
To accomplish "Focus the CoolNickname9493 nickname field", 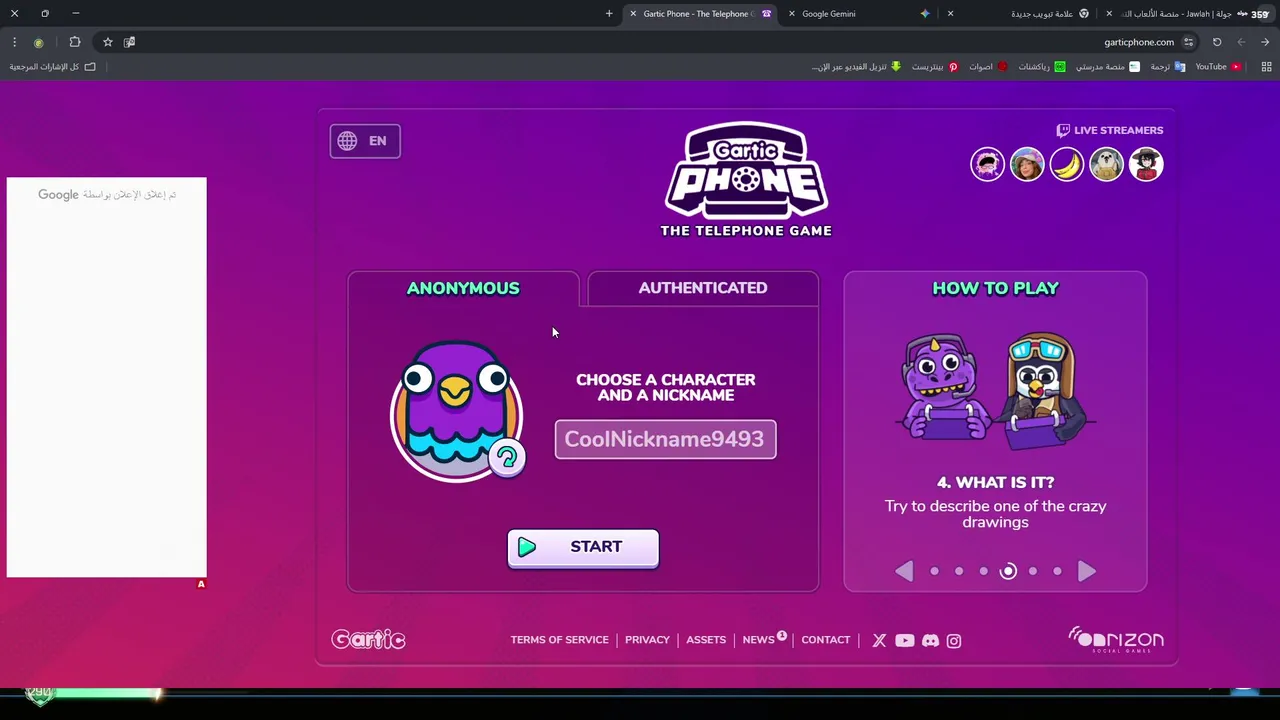I will (x=665, y=439).
